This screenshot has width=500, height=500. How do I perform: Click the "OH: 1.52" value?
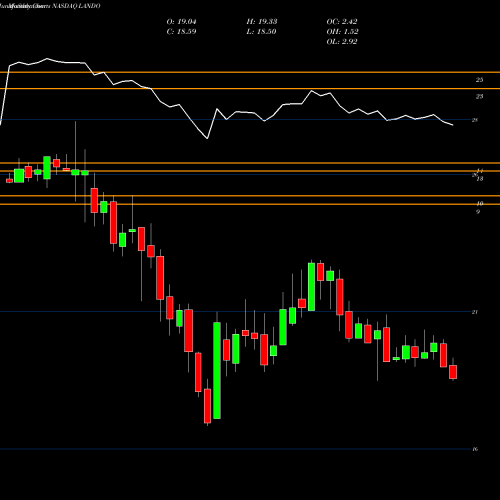[342, 32]
